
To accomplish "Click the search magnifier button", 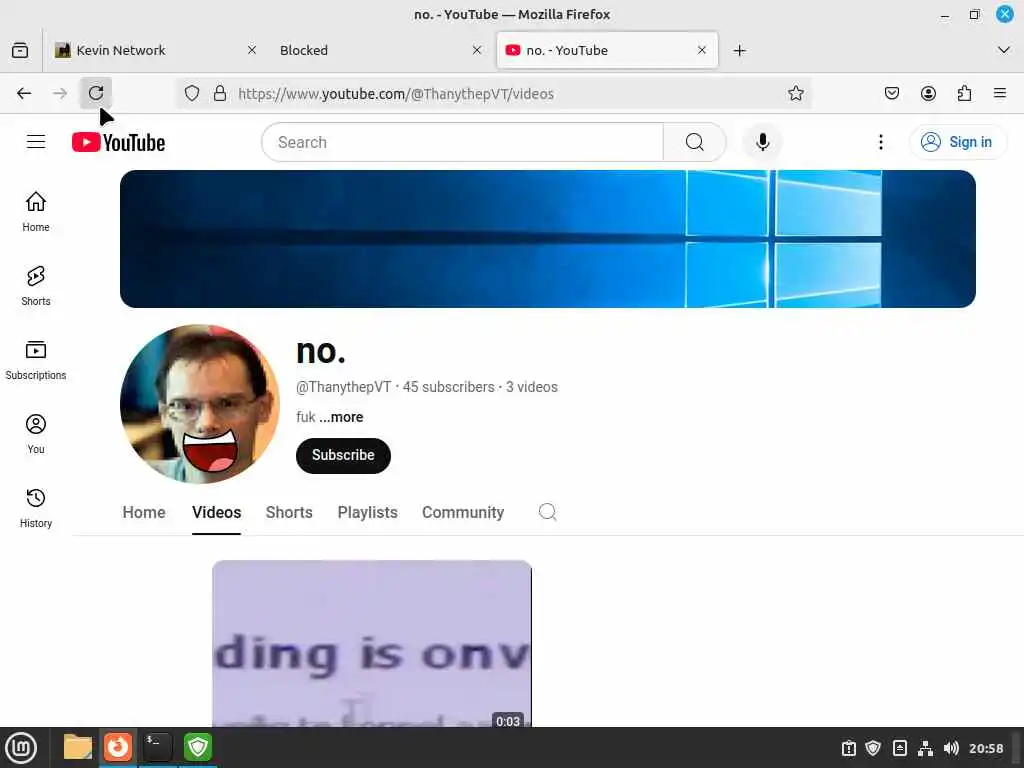I will [x=695, y=142].
